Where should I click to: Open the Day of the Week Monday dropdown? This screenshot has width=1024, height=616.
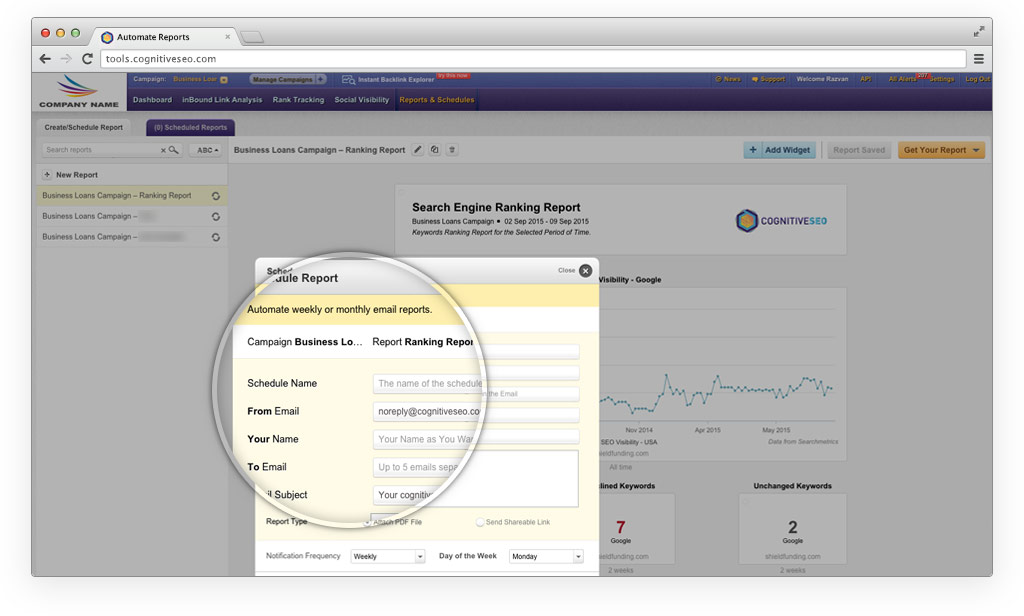pos(546,556)
